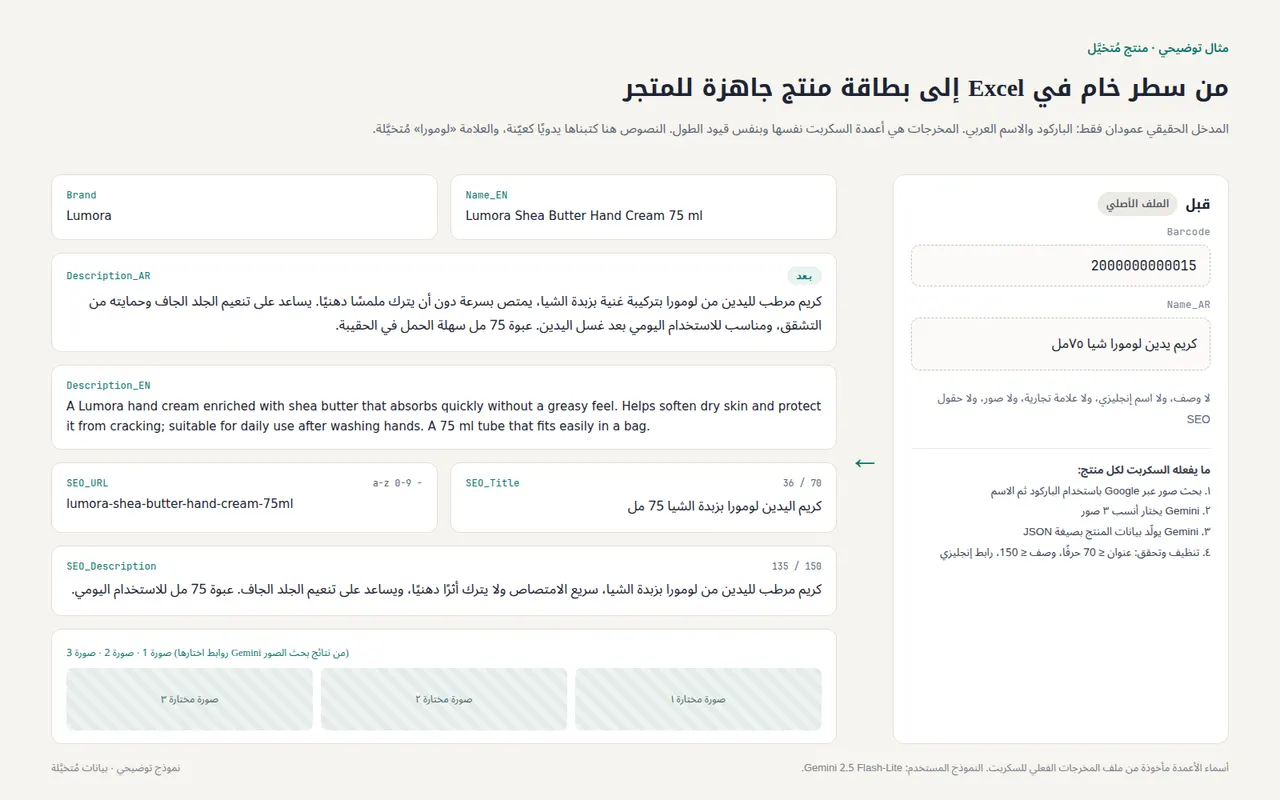
Task: Click the English description starting with A Lumora hand cream
Action: [444, 416]
